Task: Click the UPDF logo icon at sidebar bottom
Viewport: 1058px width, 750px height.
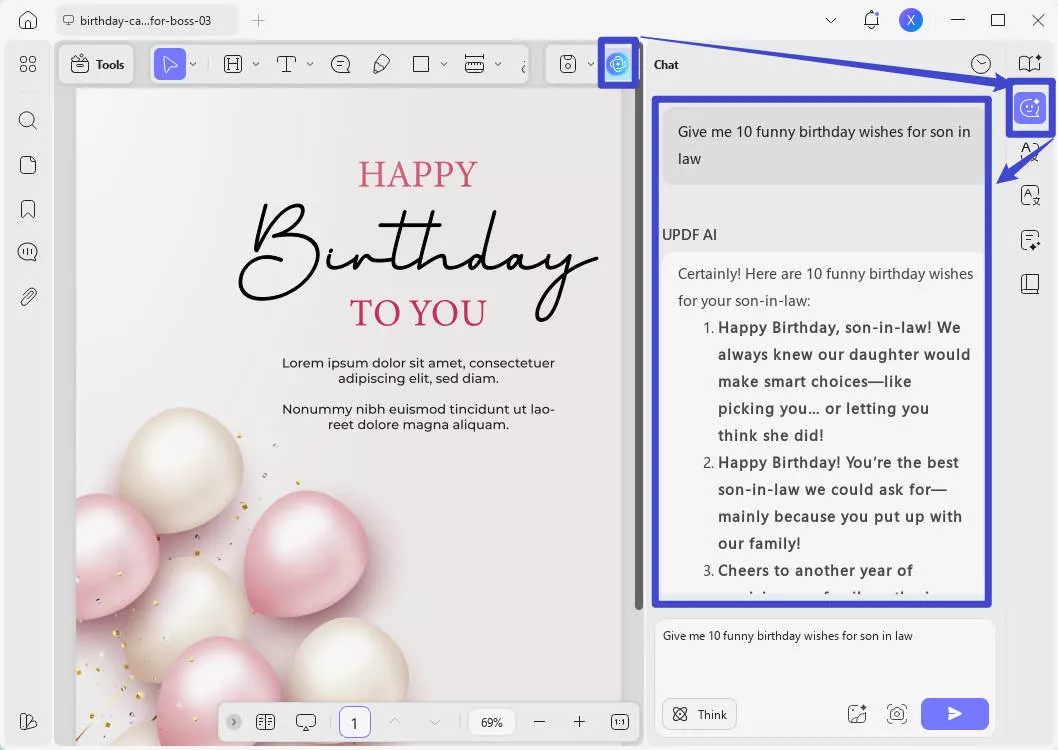Action: [28, 721]
